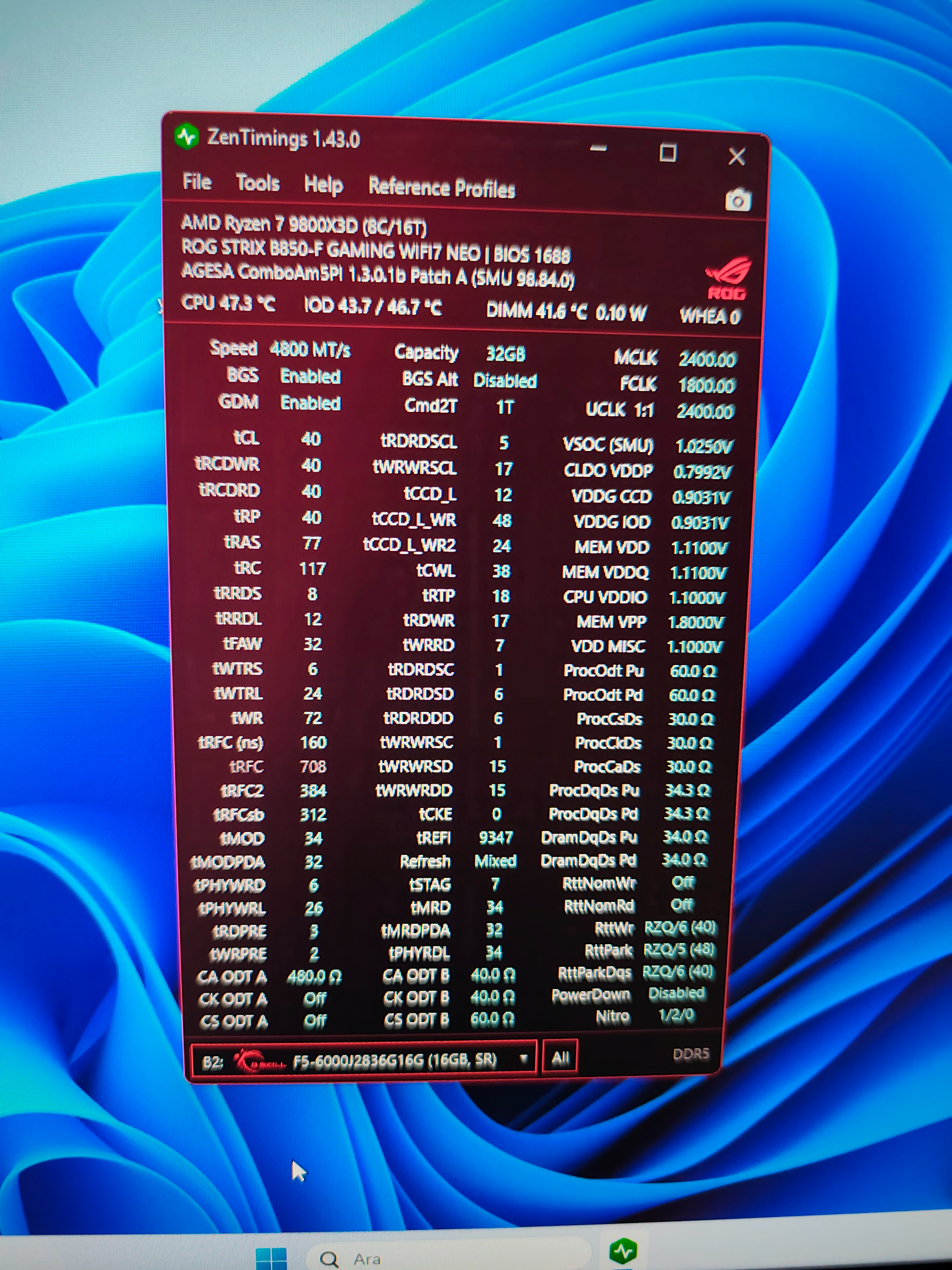Click the AMD Ryzen 7 9800X3D processor text
952x1270 pixels.
pos(304,225)
